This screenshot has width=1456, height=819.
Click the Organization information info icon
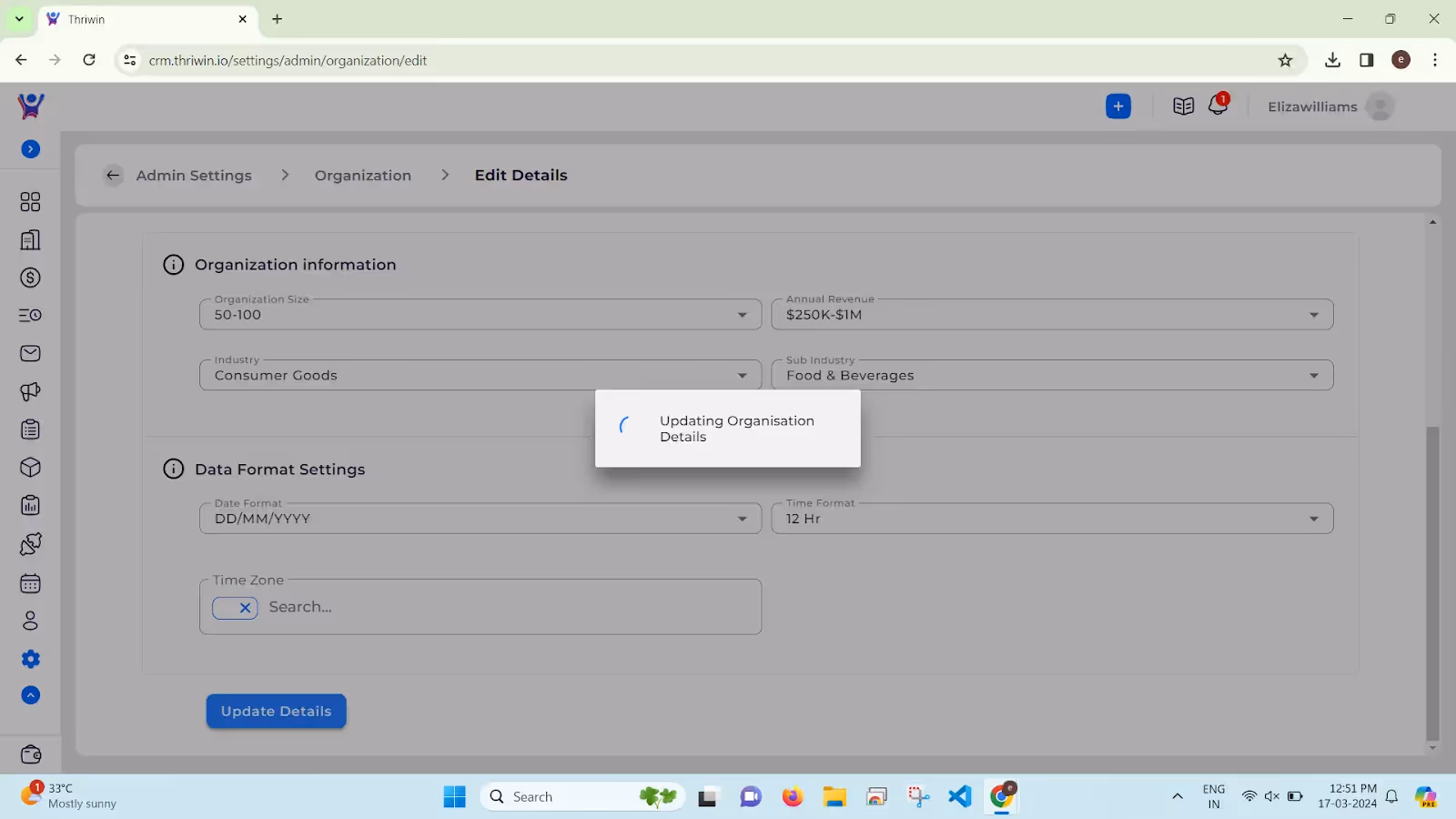pos(173,265)
